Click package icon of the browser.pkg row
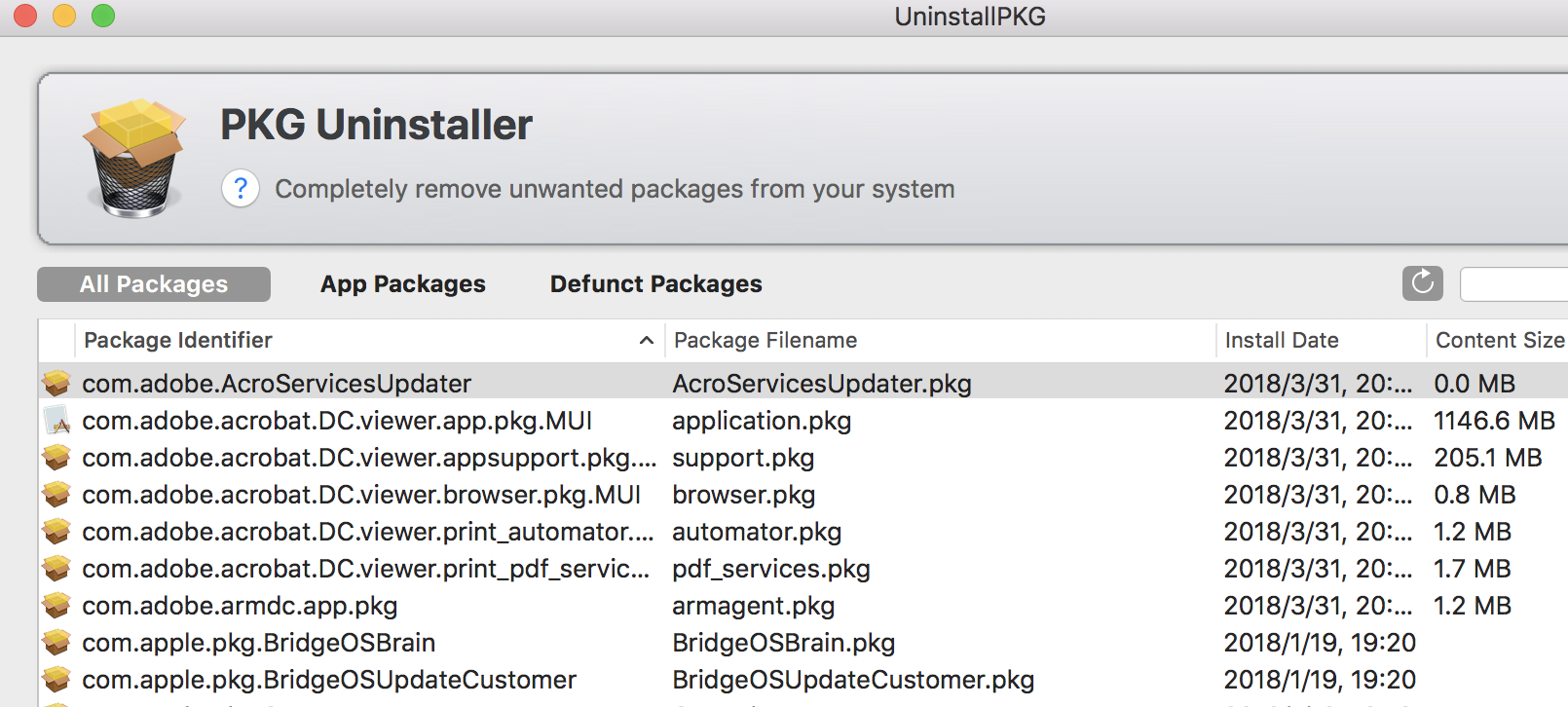The image size is (1568, 707). [56, 495]
